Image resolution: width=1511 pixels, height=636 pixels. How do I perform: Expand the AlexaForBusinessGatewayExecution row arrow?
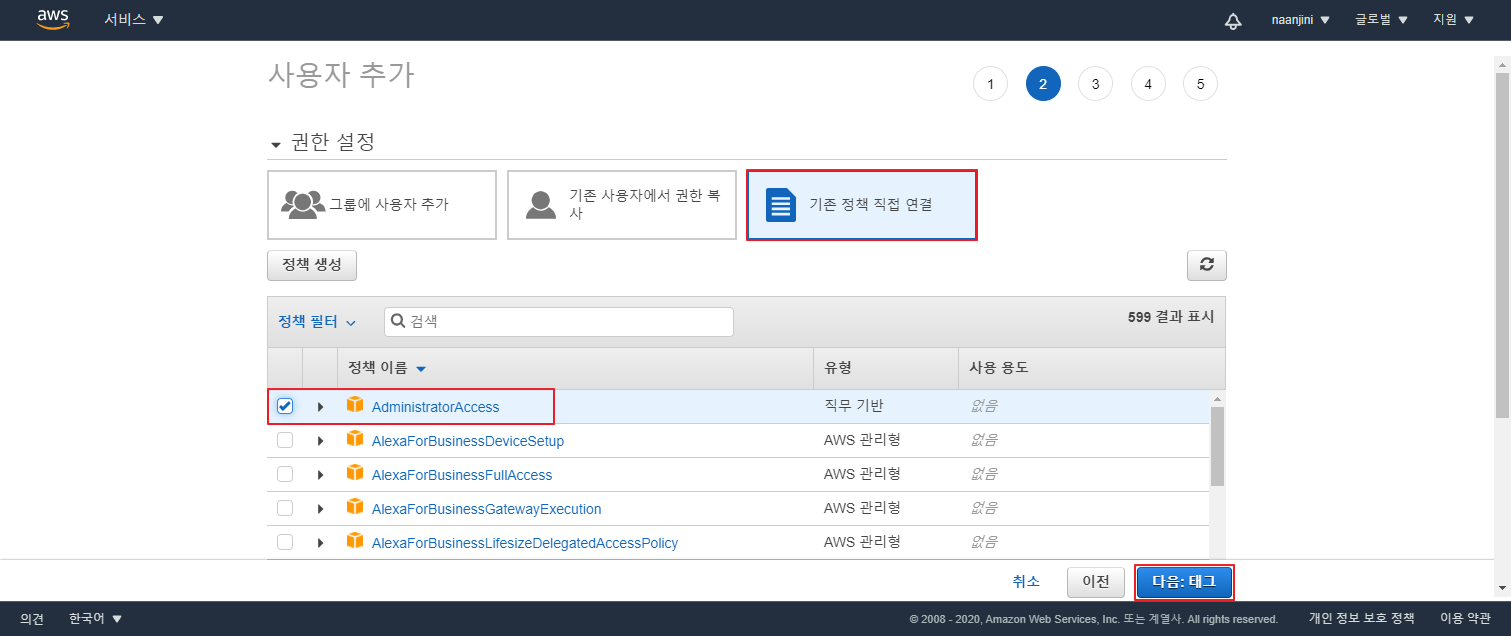tap(320, 509)
